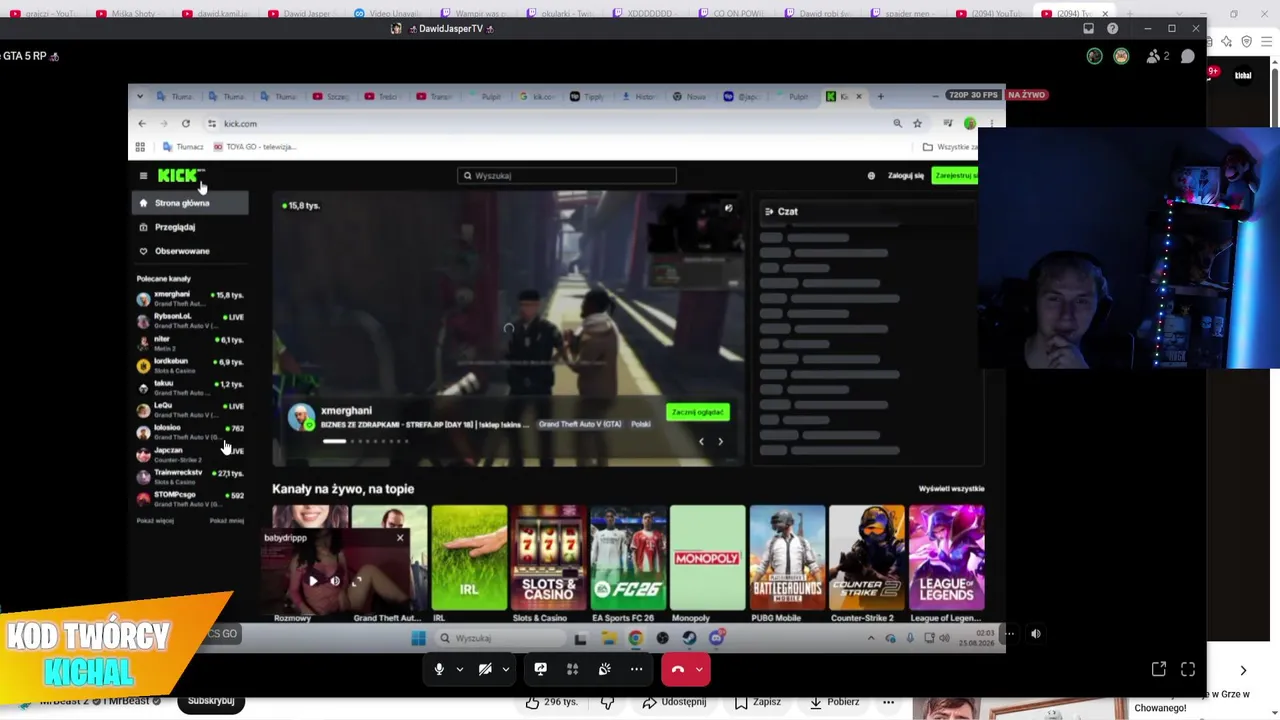Open STOMPcsgo channel in recommended list

pos(190,498)
